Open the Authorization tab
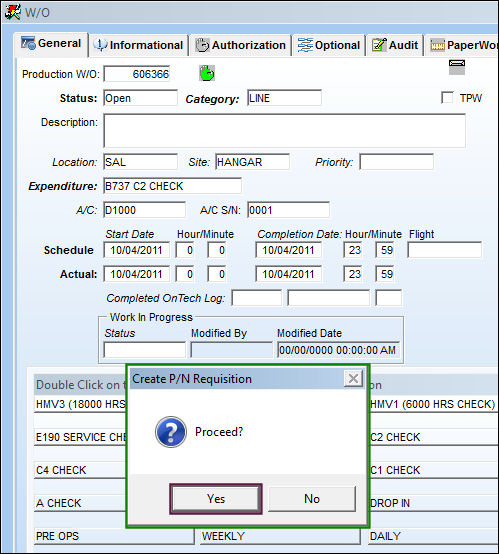 (x=240, y=45)
